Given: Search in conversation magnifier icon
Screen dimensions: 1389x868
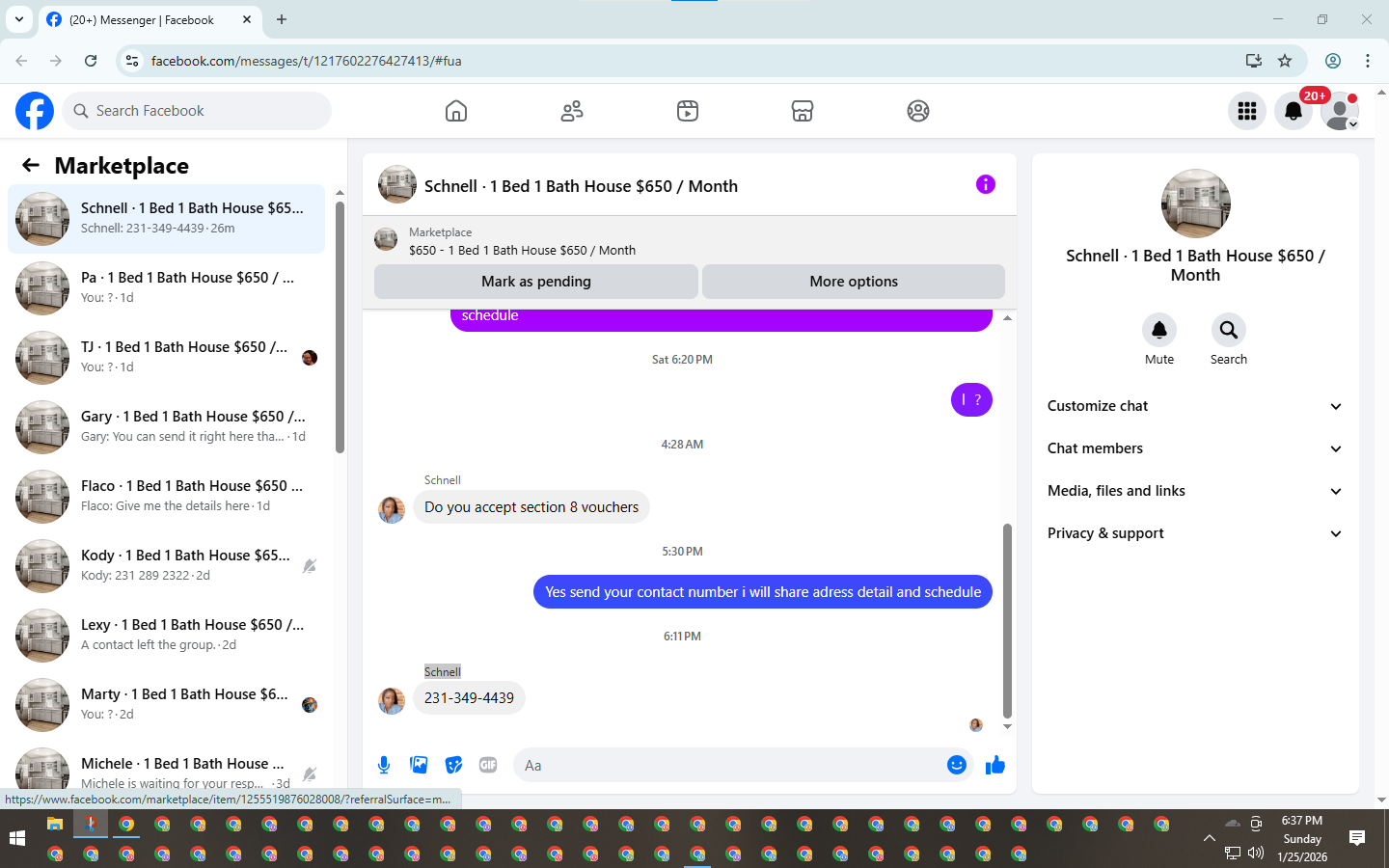Looking at the screenshot, I should pyautogui.click(x=1229, y=330).
